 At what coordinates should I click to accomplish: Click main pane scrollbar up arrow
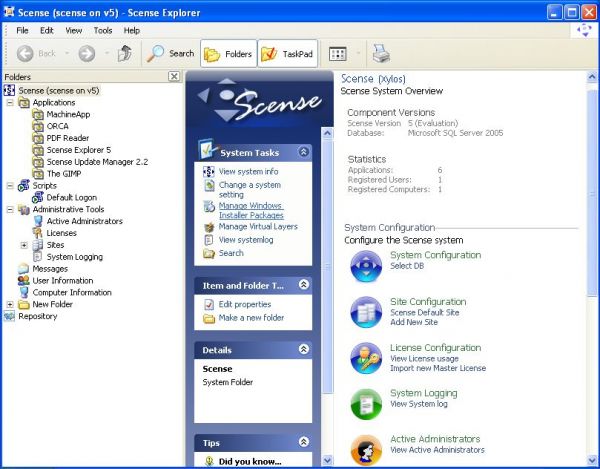tap(592, 77)
